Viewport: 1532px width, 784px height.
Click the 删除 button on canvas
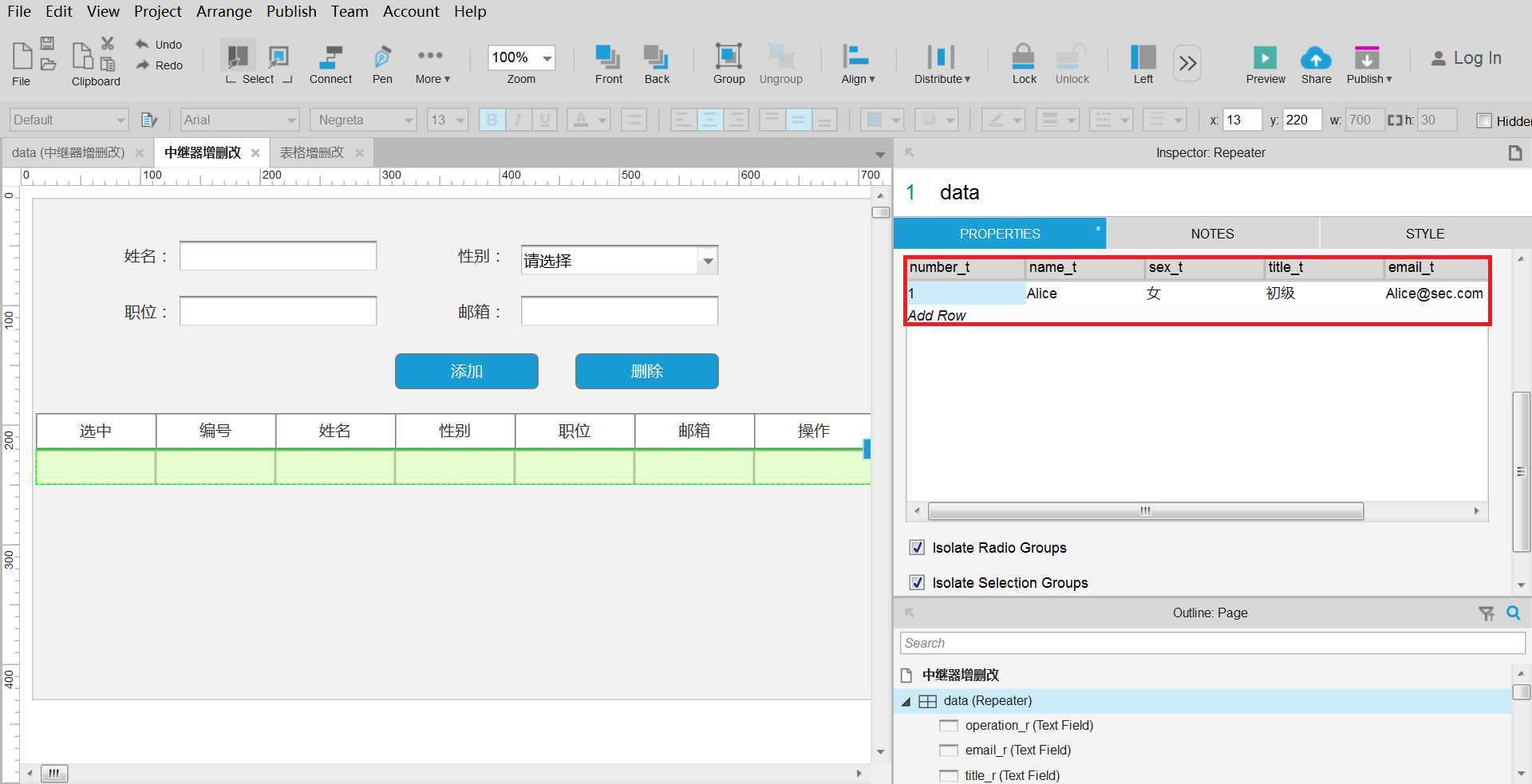[x=647, y=371]
